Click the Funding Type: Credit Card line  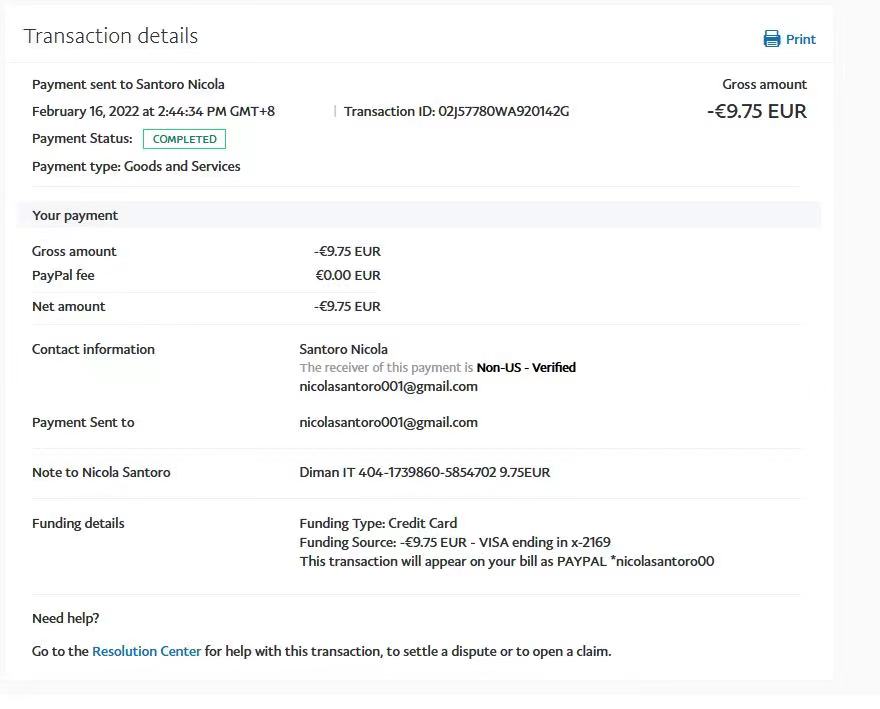pos(378,523)
